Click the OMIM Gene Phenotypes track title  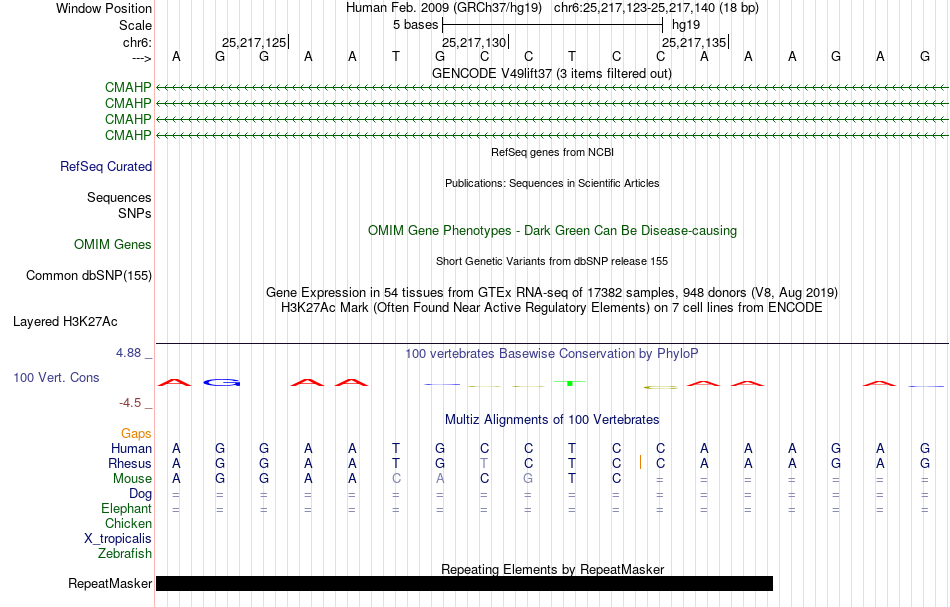point(552,231)
